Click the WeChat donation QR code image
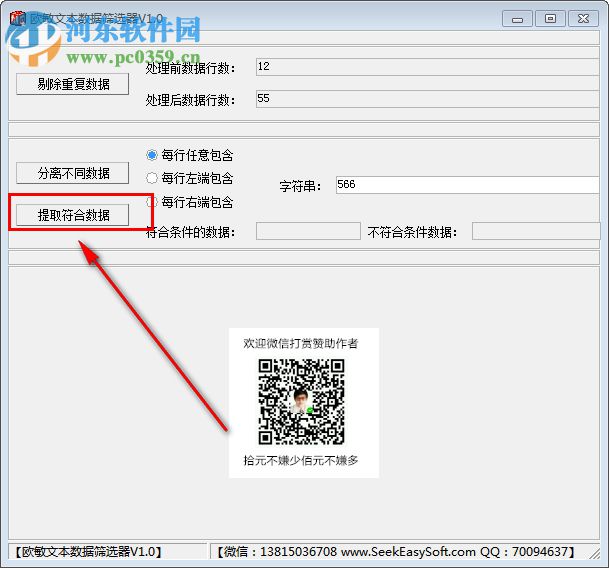Image resolution: width=609 pixels, height=568 pixels. point(301,402)
